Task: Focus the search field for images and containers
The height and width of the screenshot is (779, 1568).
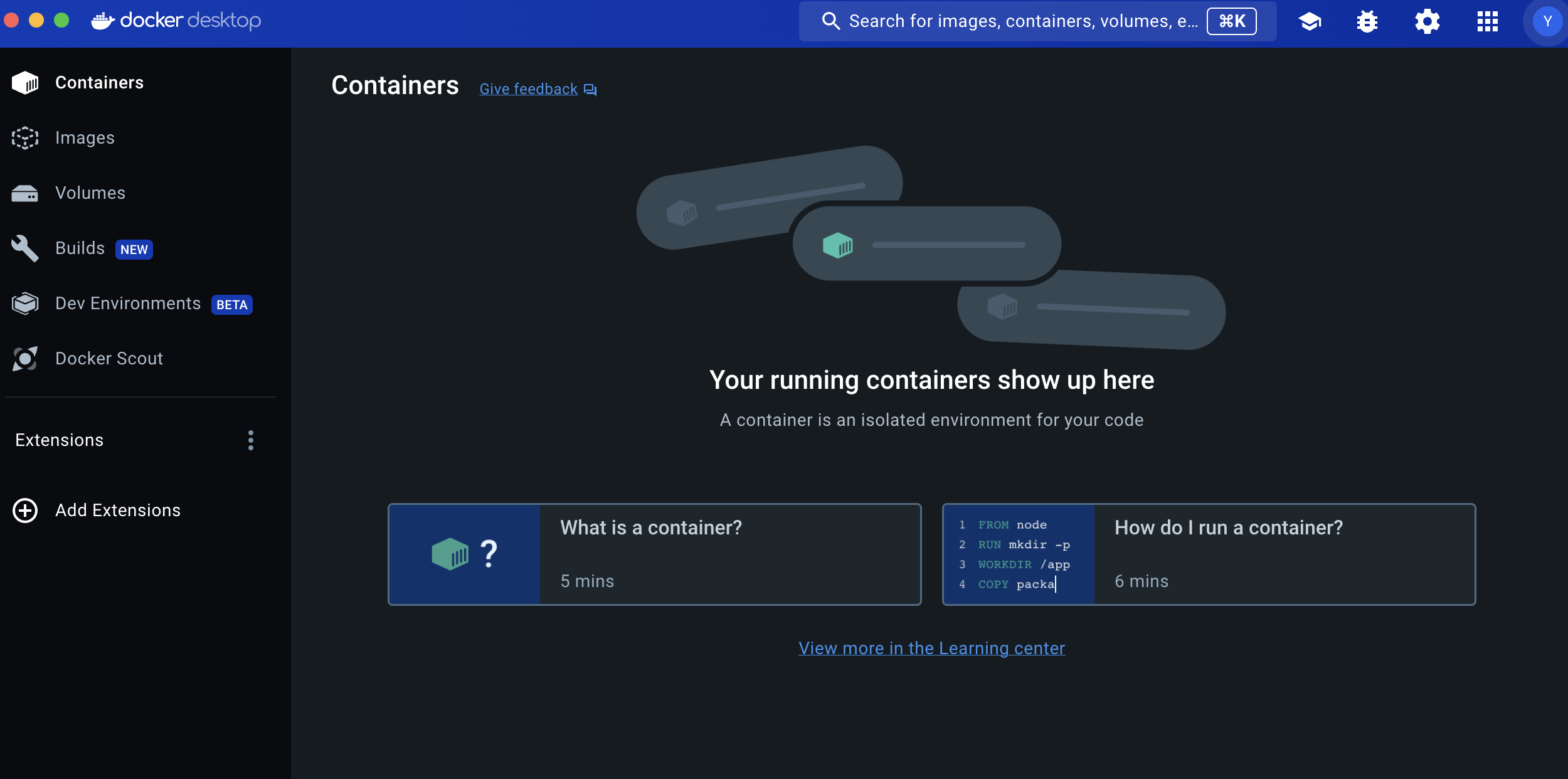Action: (x=1022, y=21)
